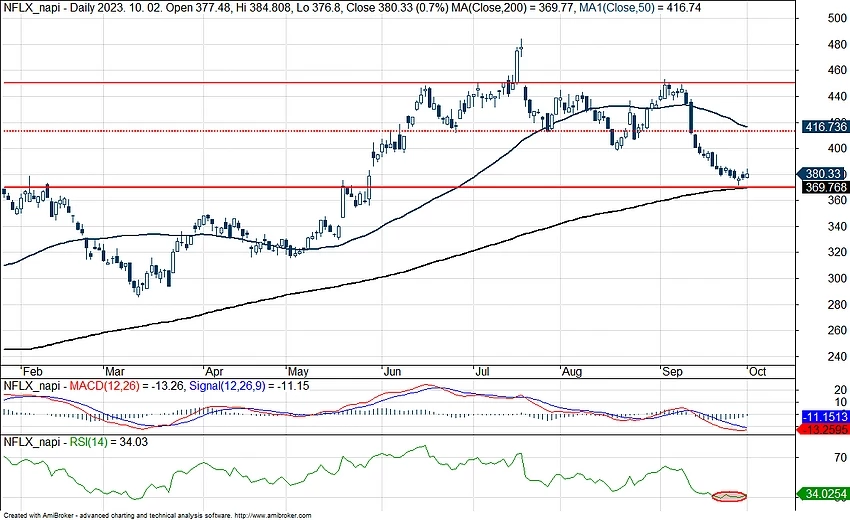Click the -13.2595 MACD value label
Viewport: 850px width, 520px height.
tap(823, 429)
